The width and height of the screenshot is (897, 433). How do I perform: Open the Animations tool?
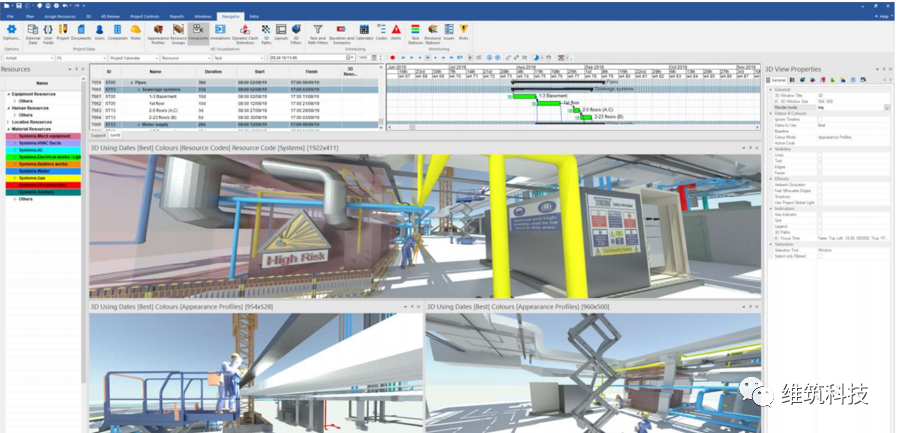click(220, 32)
